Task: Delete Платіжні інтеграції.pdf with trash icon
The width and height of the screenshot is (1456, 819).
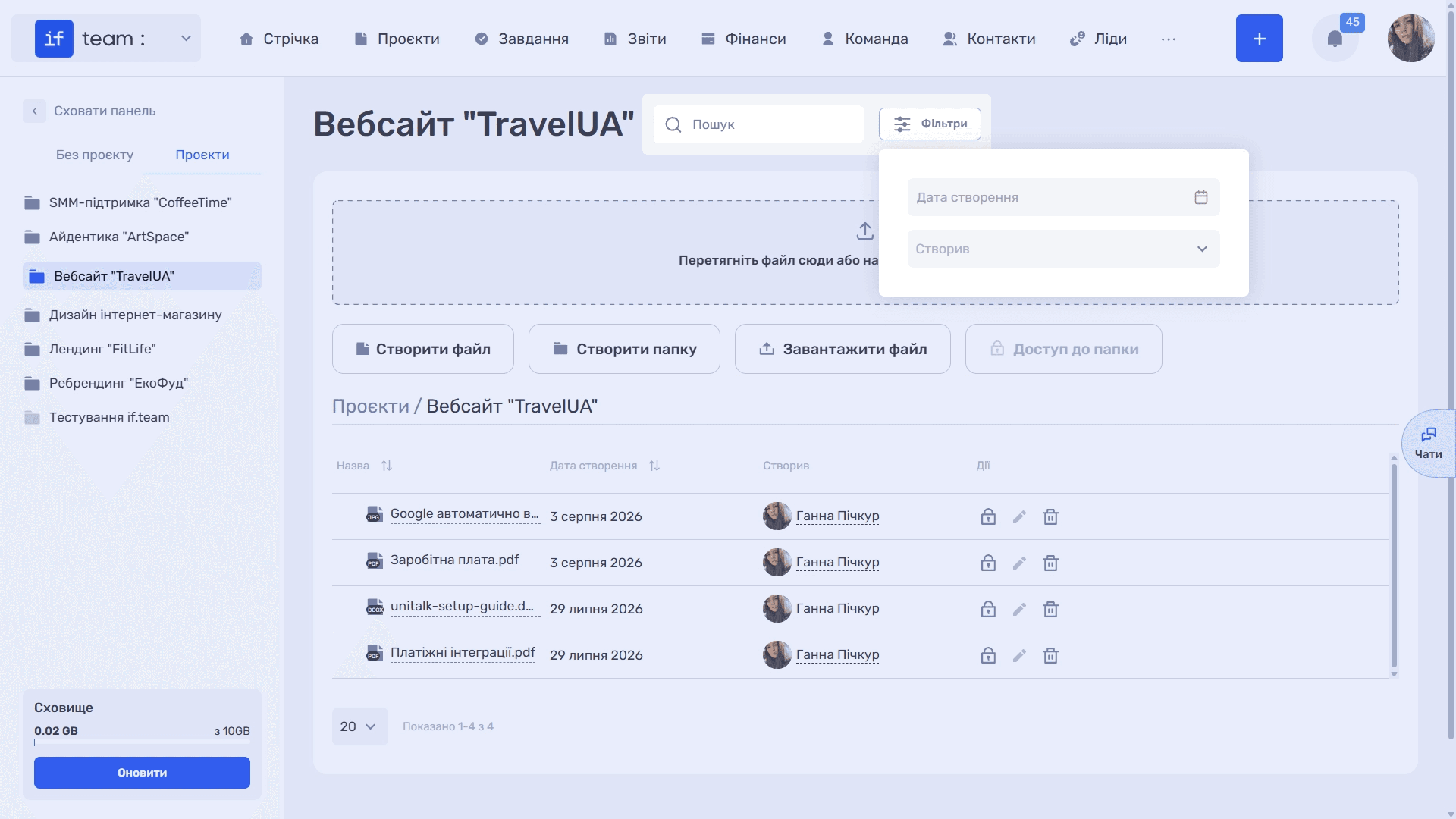Action: coord(1050,656)
